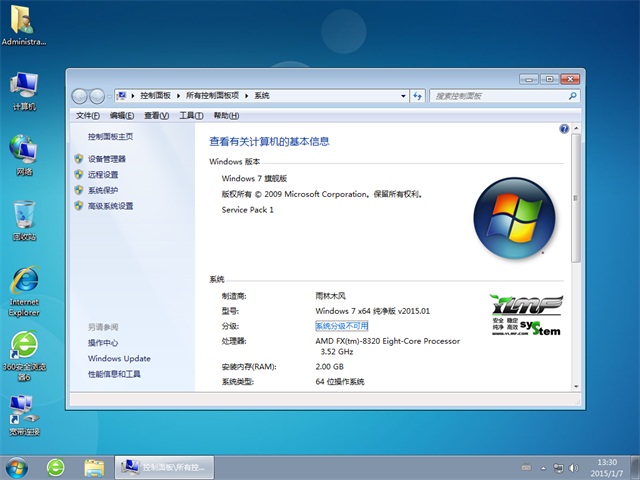Launch 360 browser from the taskbar

[x=56, y=467]
